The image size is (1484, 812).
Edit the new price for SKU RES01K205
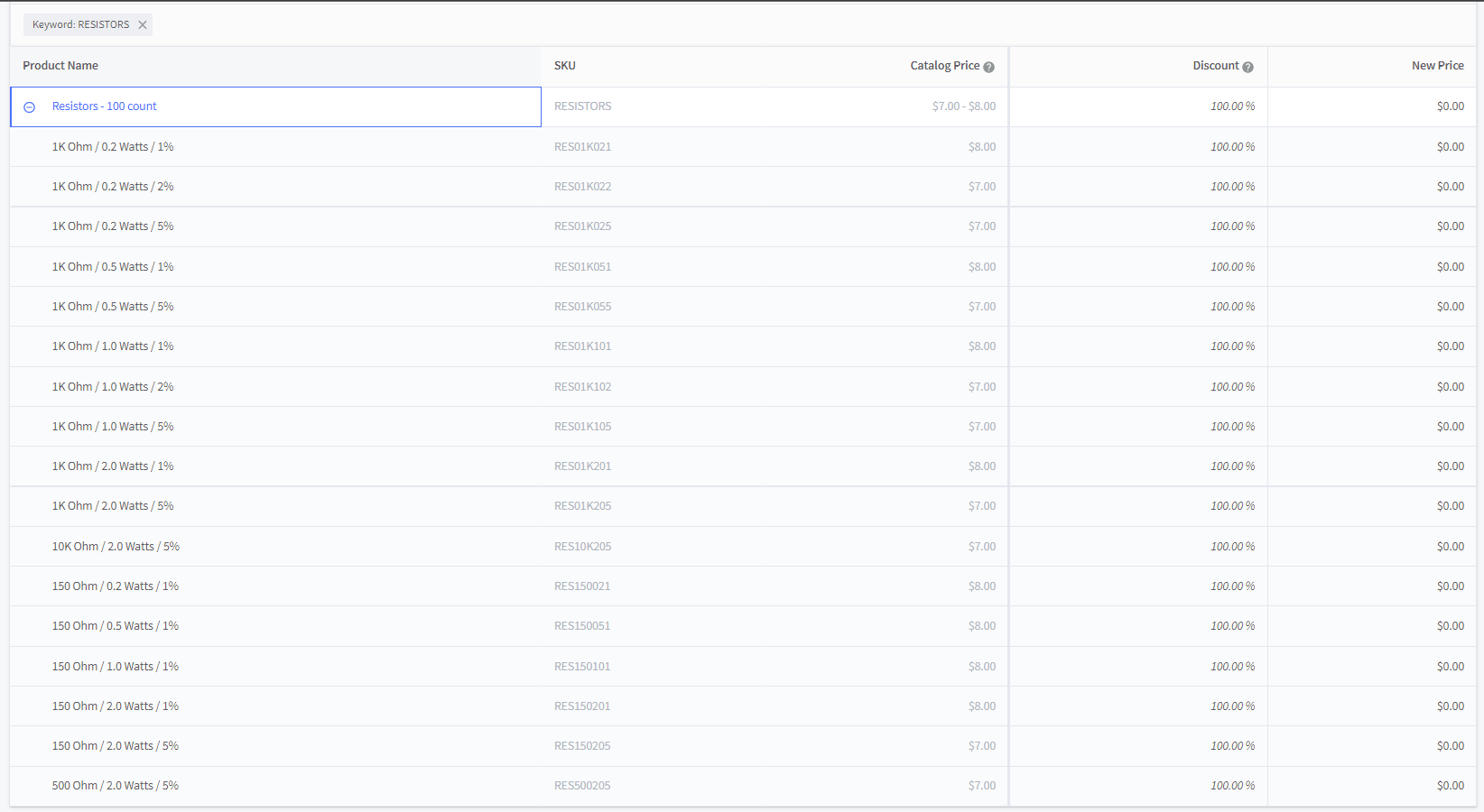(x=1372, y=506)
